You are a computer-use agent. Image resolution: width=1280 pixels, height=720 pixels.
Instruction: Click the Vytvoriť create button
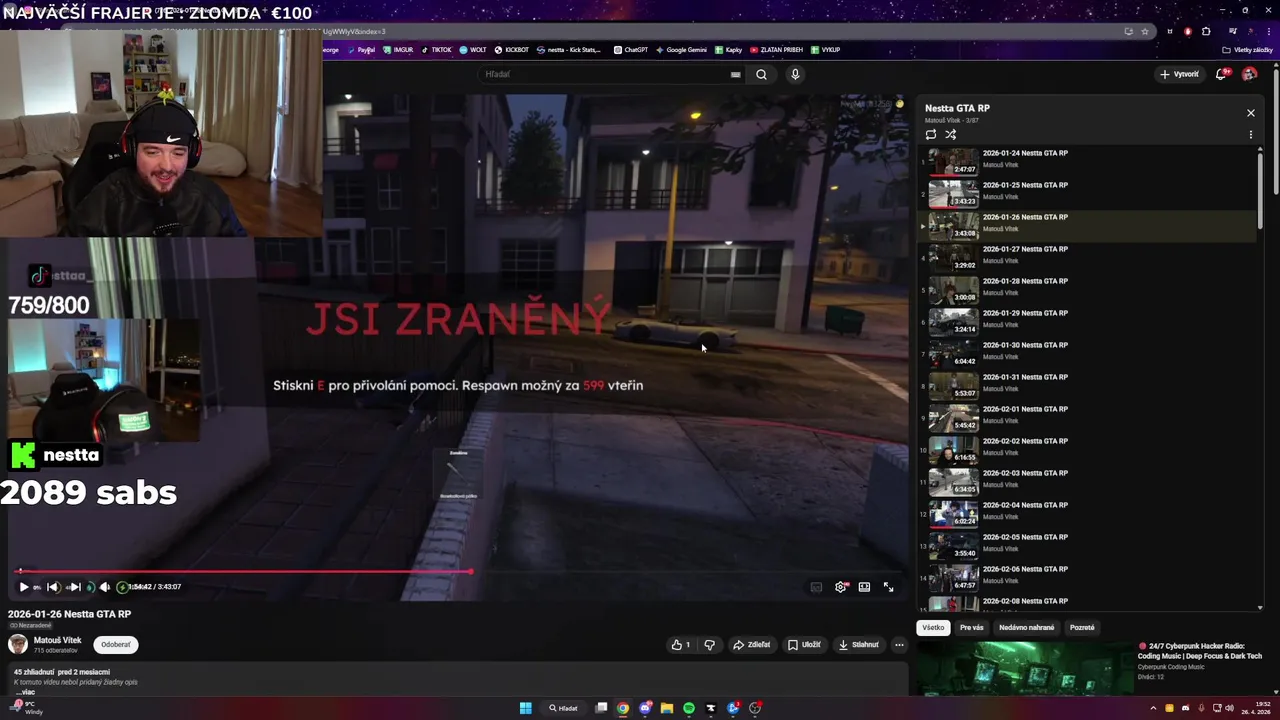point(1179,74)
